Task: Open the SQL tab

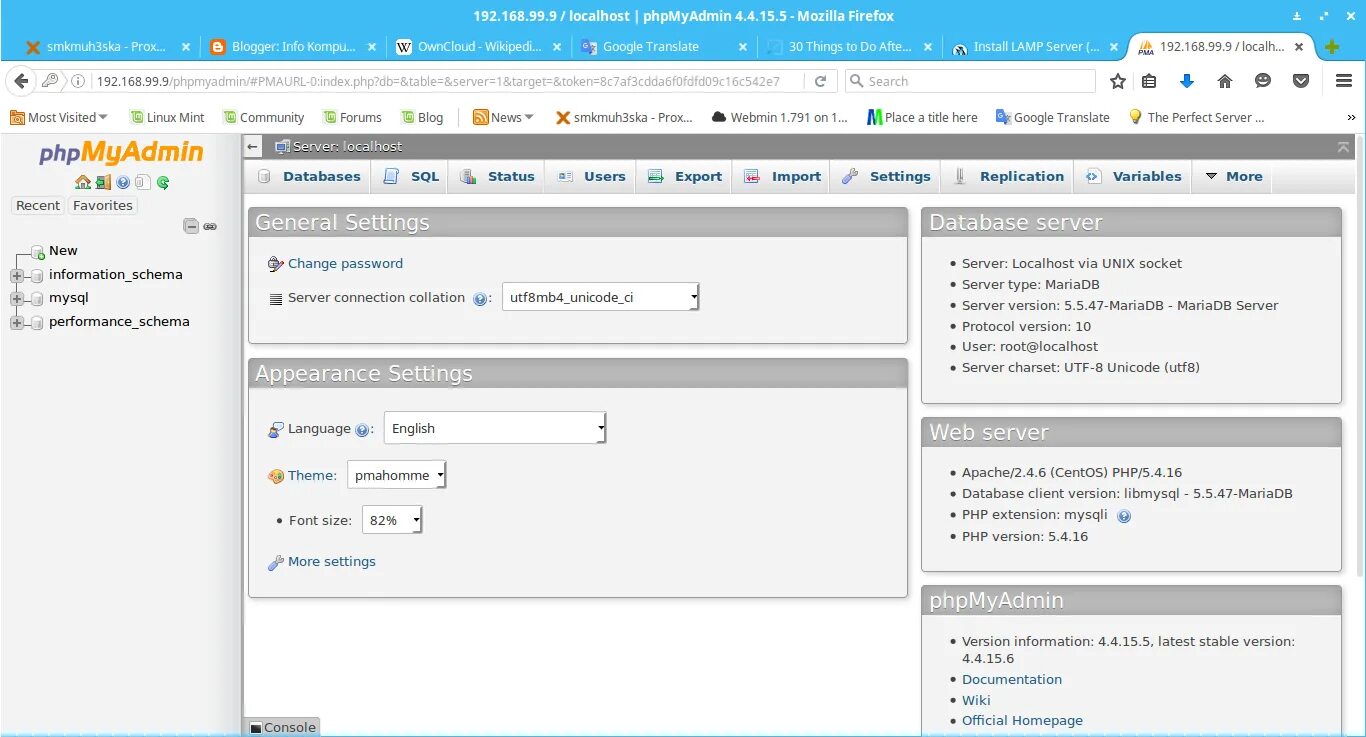Action: tap(411, 176)
